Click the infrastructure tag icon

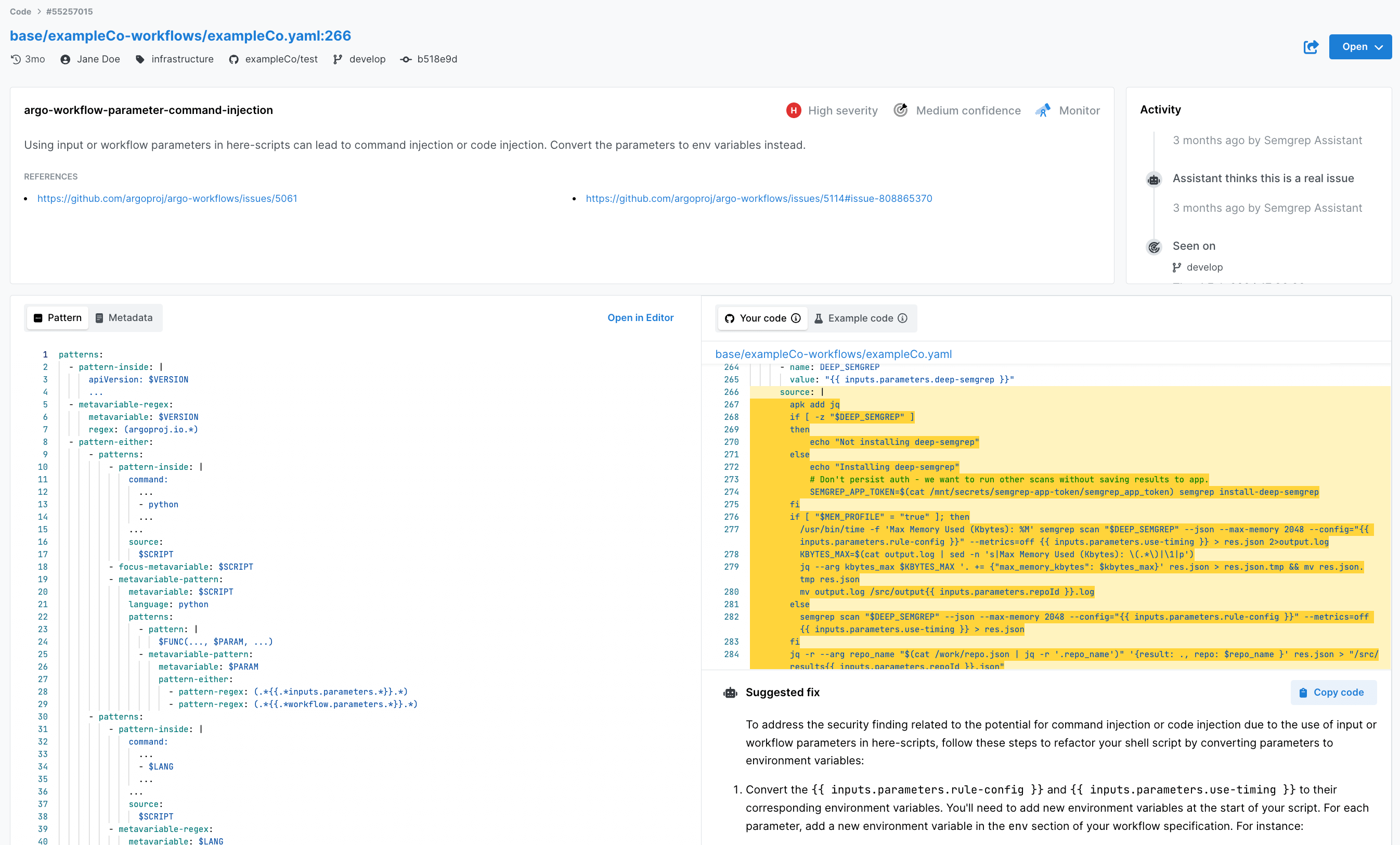139,58
